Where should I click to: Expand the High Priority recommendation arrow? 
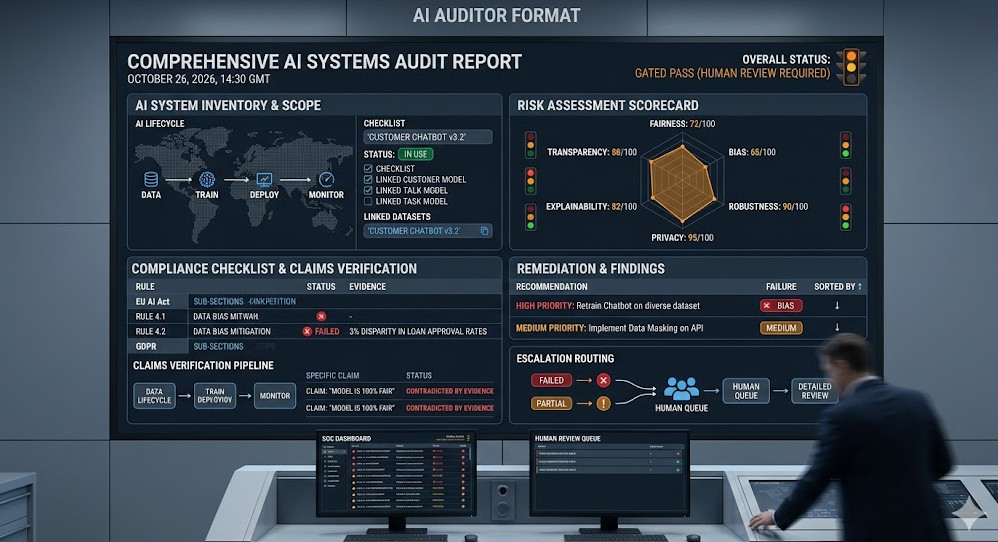pos(837,306)
